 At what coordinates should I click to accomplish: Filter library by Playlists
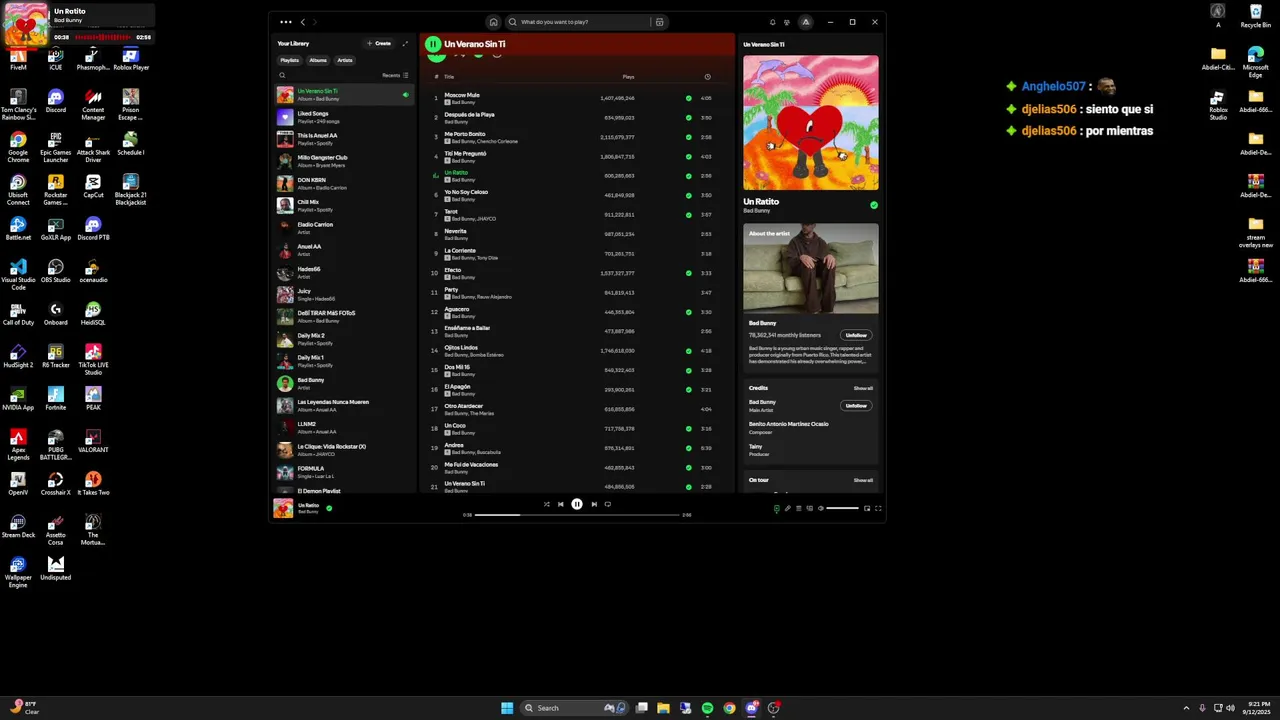[289, 60]
